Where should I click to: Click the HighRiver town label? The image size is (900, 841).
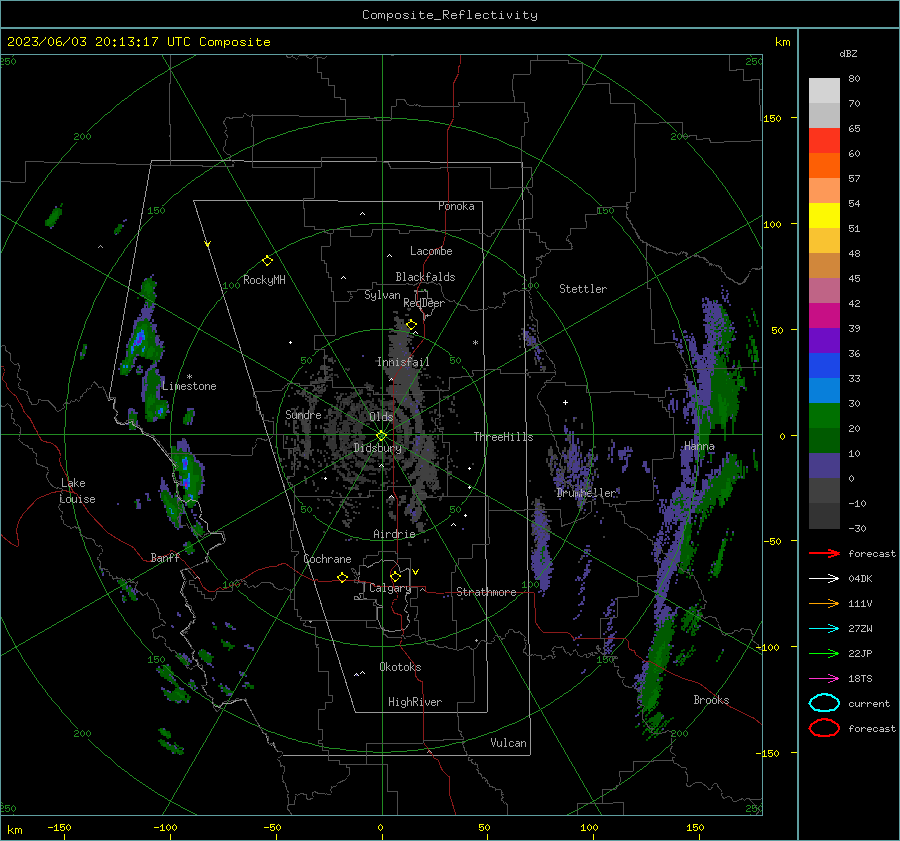[x=414, y=702]
